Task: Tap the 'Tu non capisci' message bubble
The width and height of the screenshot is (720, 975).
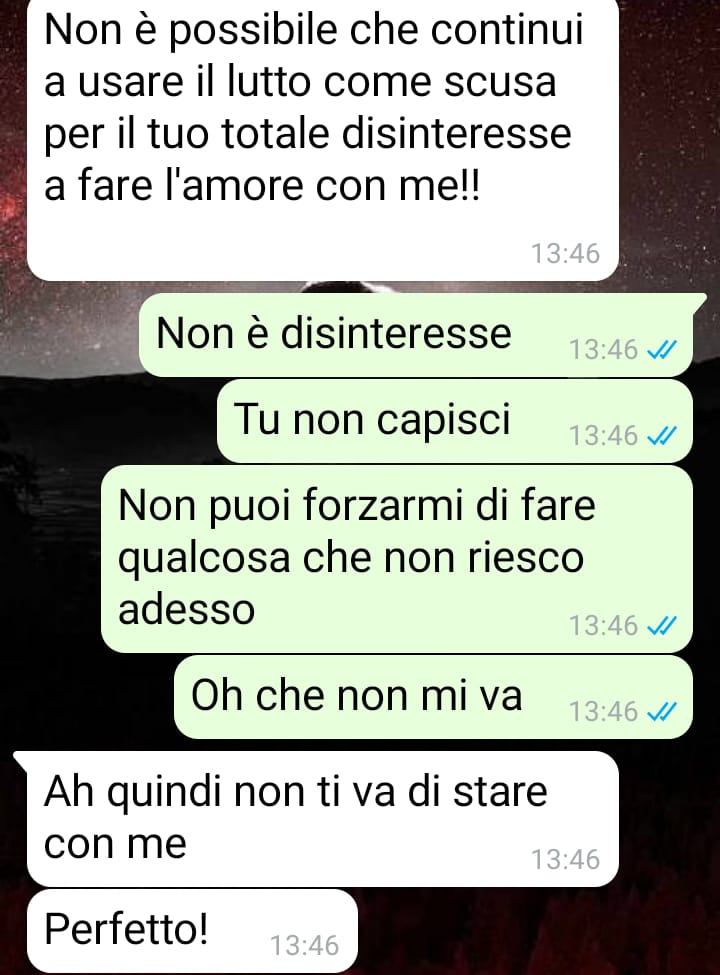Action: 455,421
